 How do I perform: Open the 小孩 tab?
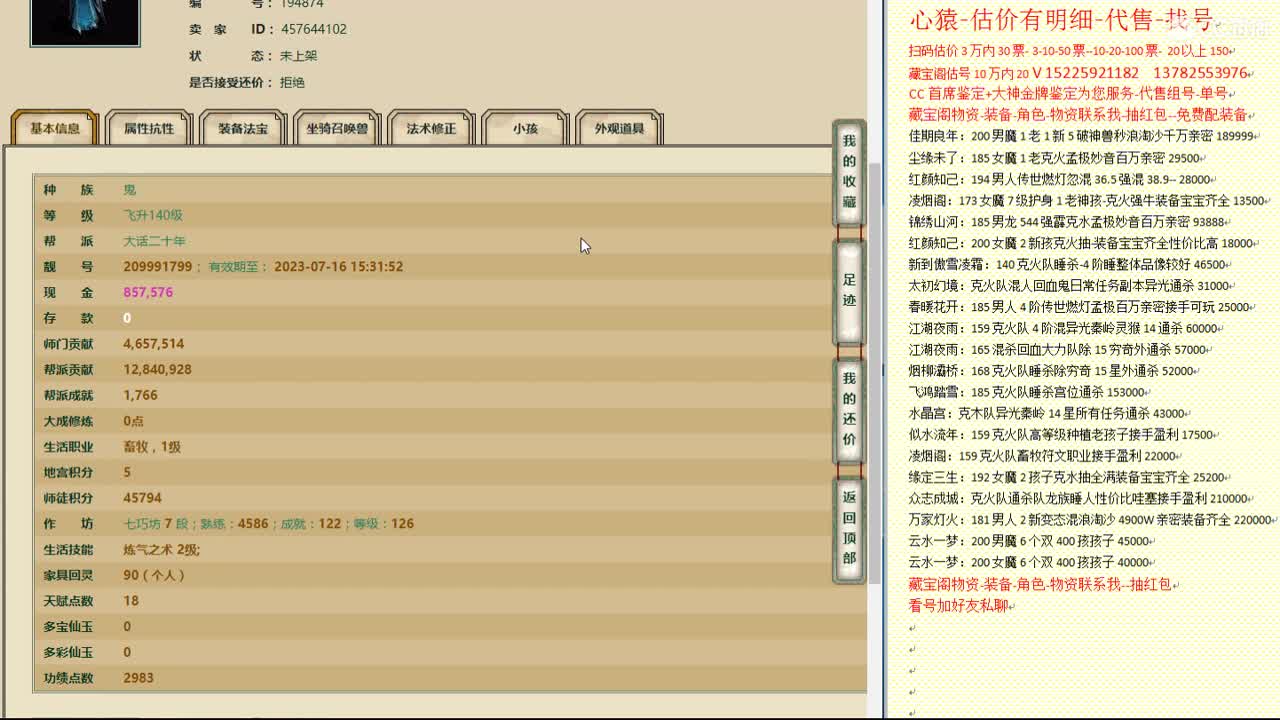coord(525,128)
